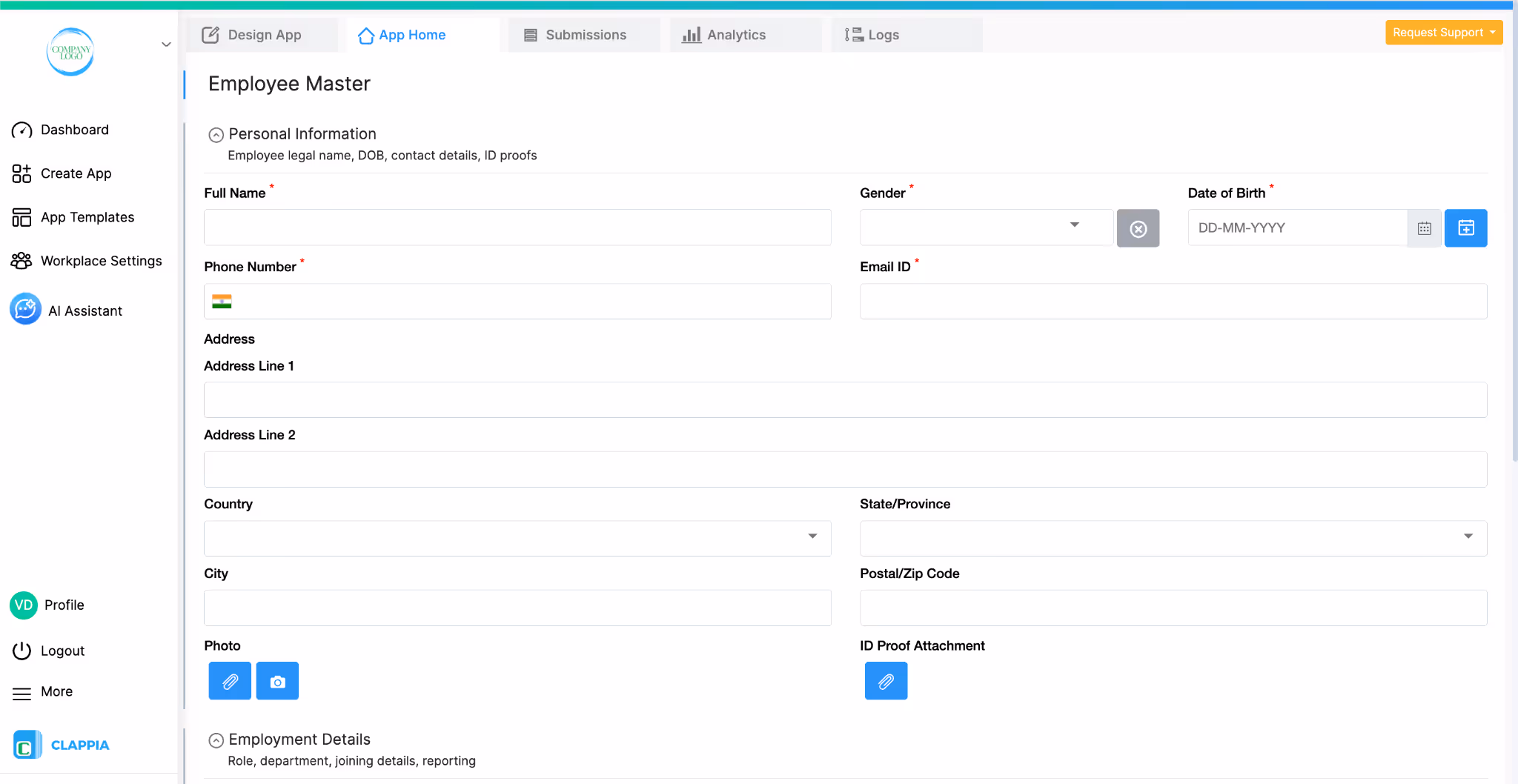This screenshot has height=784, width=1518.
Task: Open the Design App tab pencil icon
Action: click(x=211, y=34)
